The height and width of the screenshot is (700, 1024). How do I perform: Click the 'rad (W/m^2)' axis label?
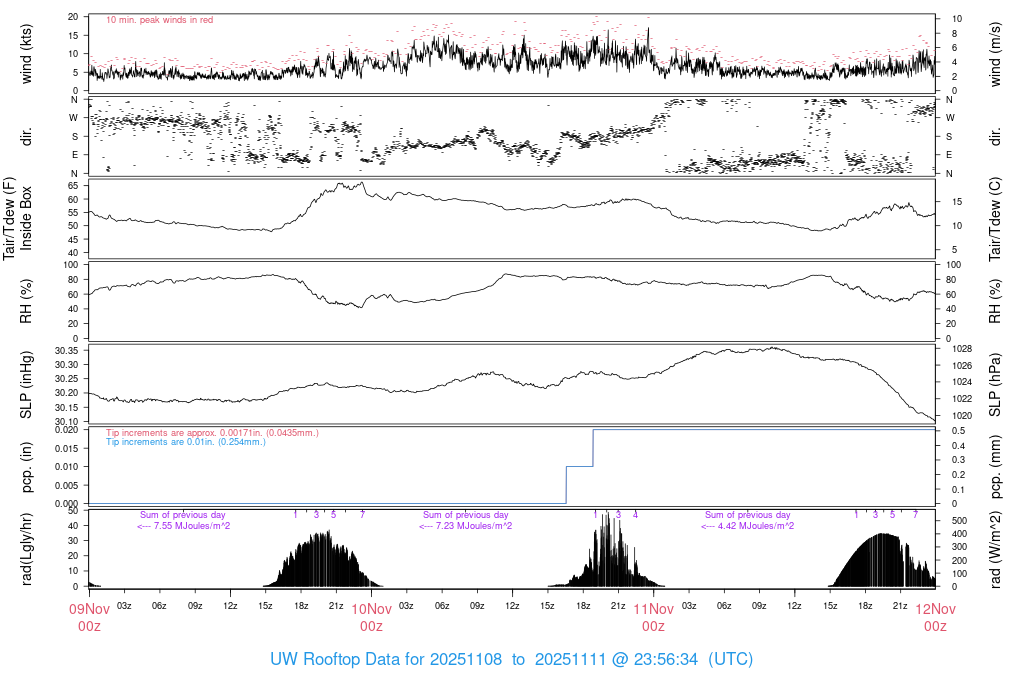pos(995,549)
